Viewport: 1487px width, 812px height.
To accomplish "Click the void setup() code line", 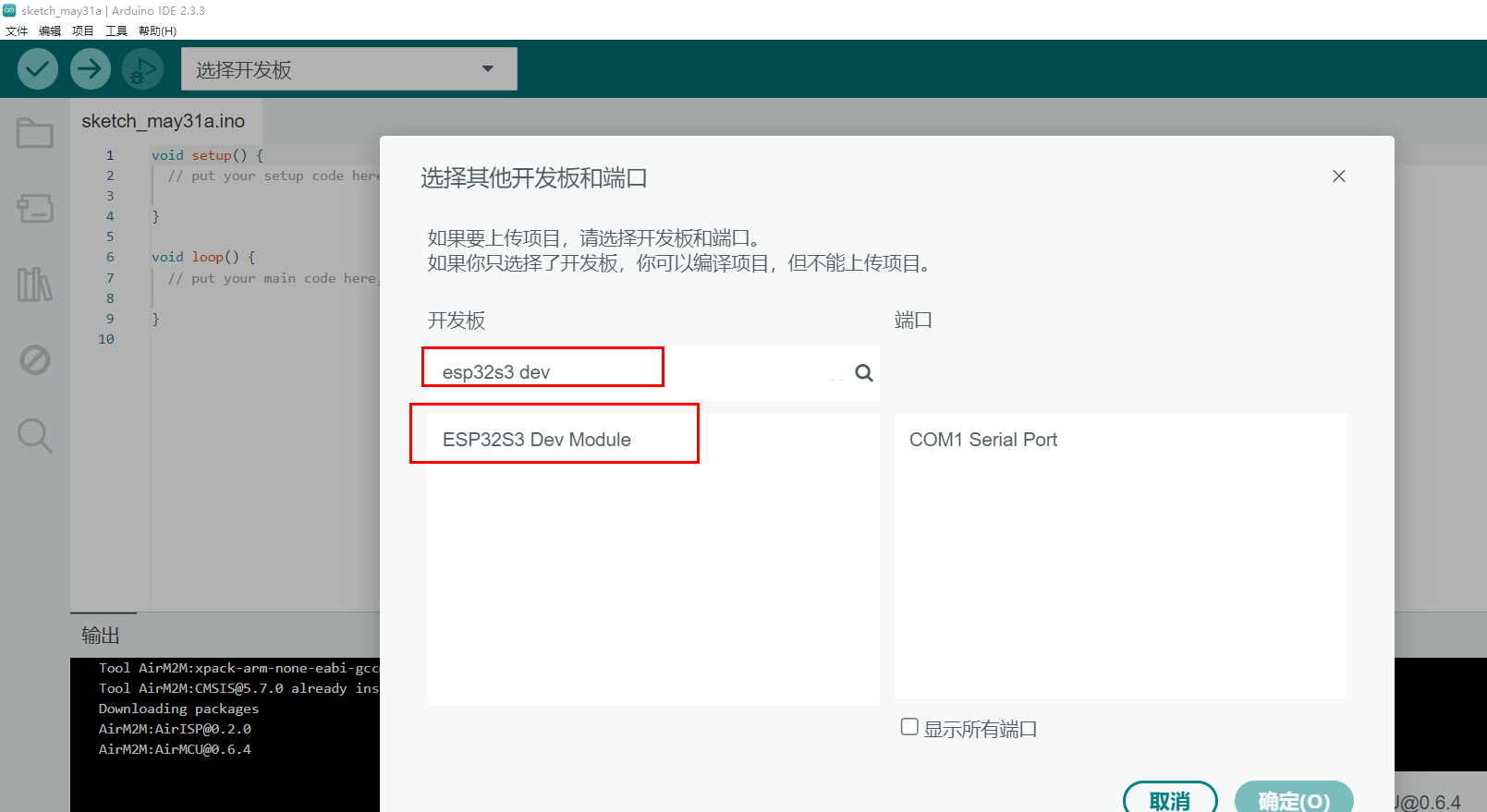I will coord(207,155).
